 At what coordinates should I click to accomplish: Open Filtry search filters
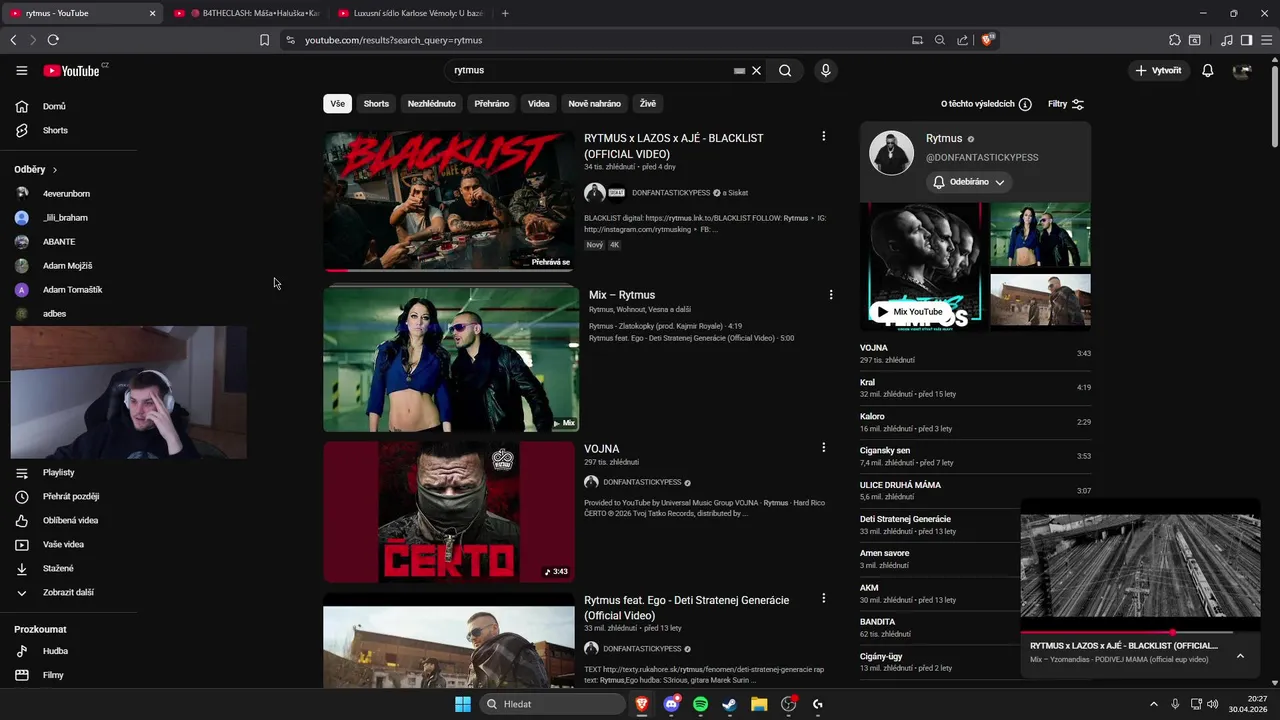click(1066, 104)
